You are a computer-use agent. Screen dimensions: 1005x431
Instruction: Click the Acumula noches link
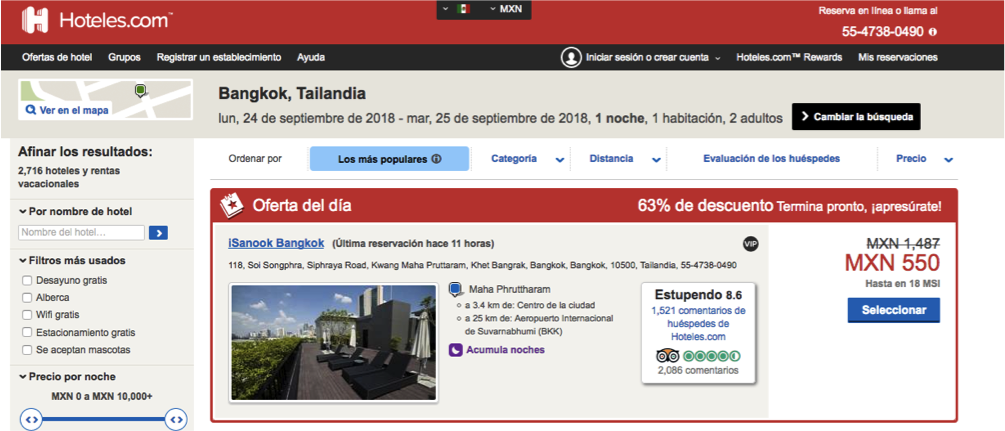tap(505, 350)
